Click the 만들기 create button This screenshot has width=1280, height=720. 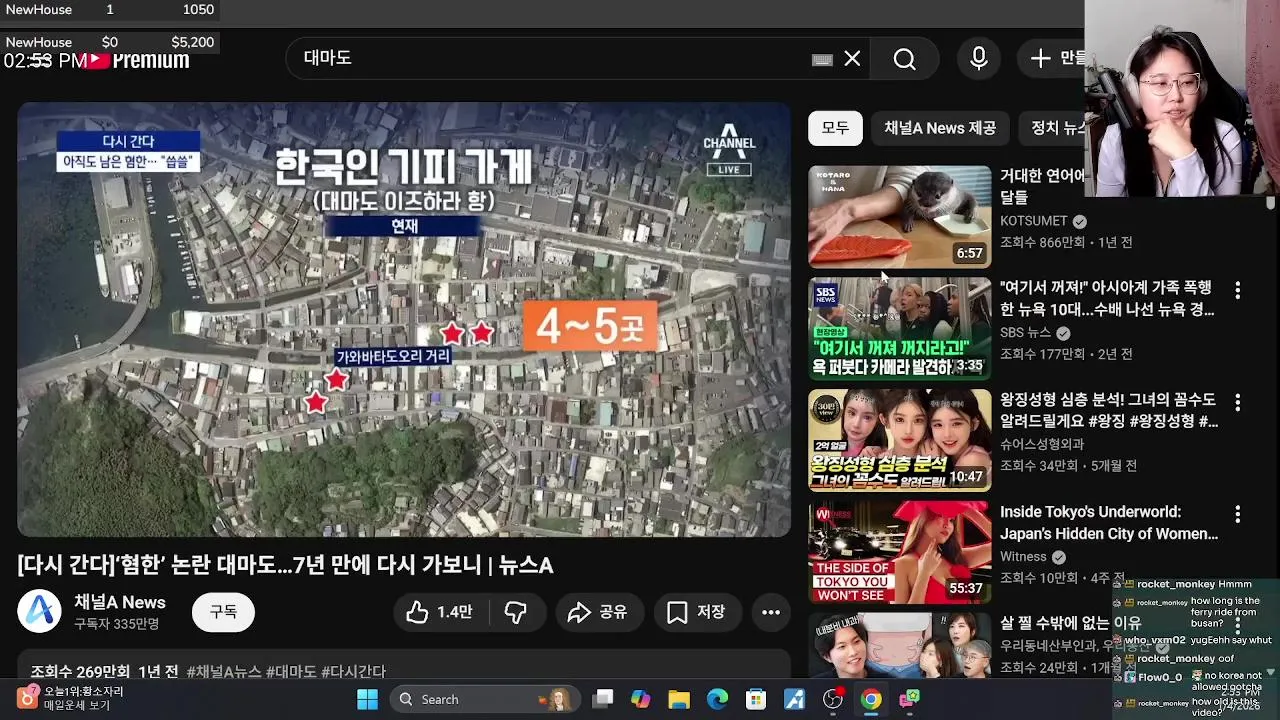click(x=1058, y=59)
